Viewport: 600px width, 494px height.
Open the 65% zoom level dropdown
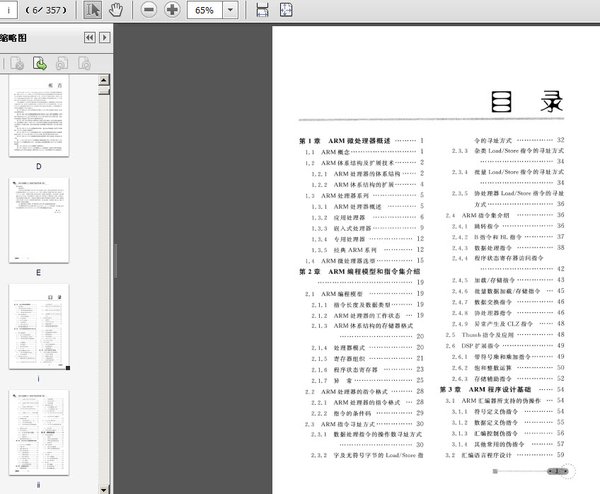click(x=230, y=10)
